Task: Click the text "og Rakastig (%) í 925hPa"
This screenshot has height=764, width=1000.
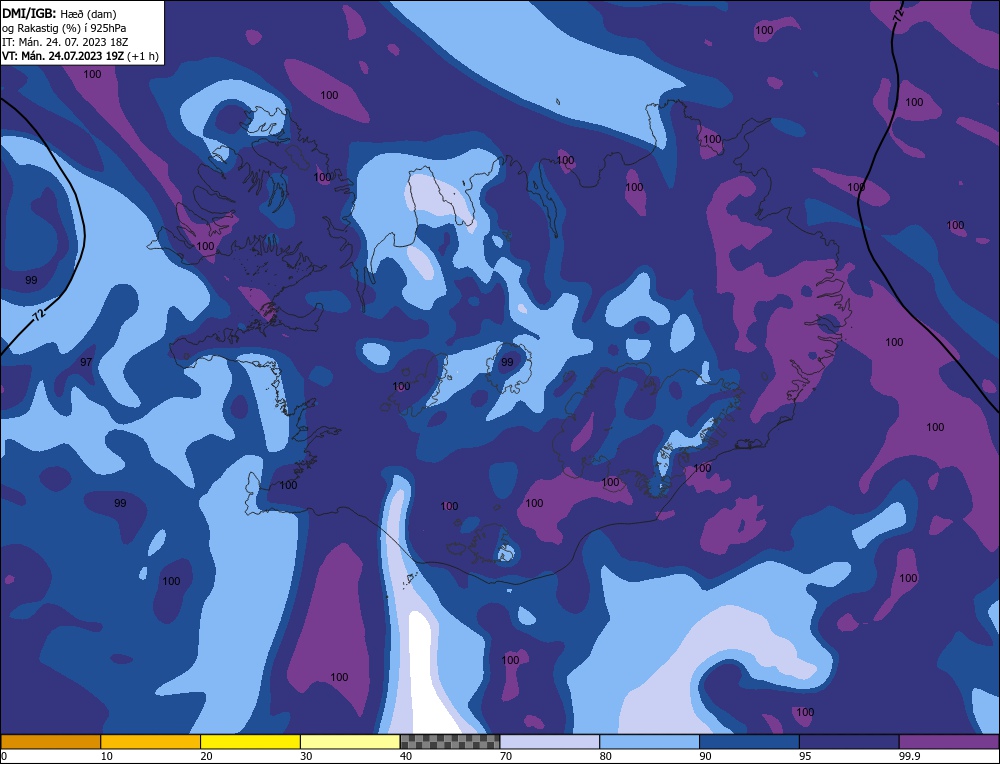Action: (64, 28)
